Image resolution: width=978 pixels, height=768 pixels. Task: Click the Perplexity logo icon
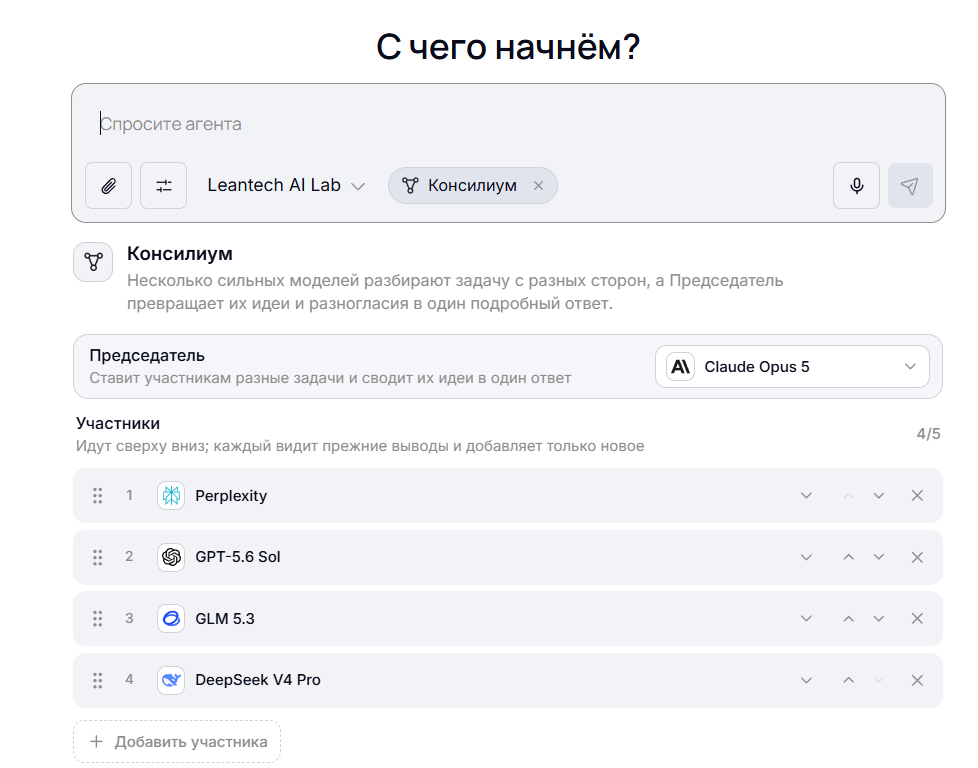(x=171, y=495)
